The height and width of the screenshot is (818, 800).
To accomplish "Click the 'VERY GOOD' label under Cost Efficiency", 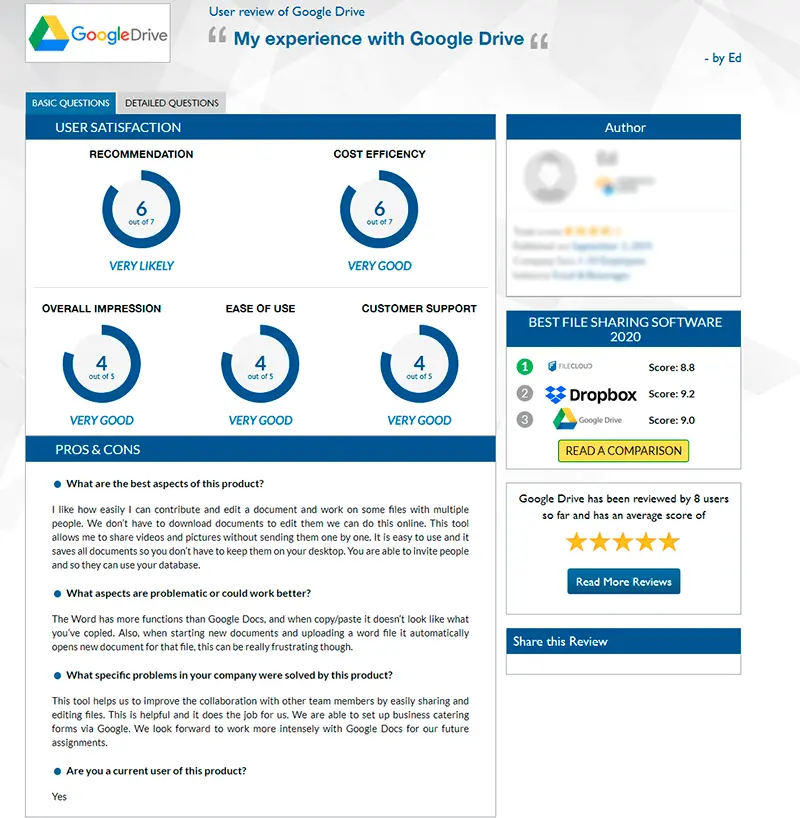I will tap(379, 266).
